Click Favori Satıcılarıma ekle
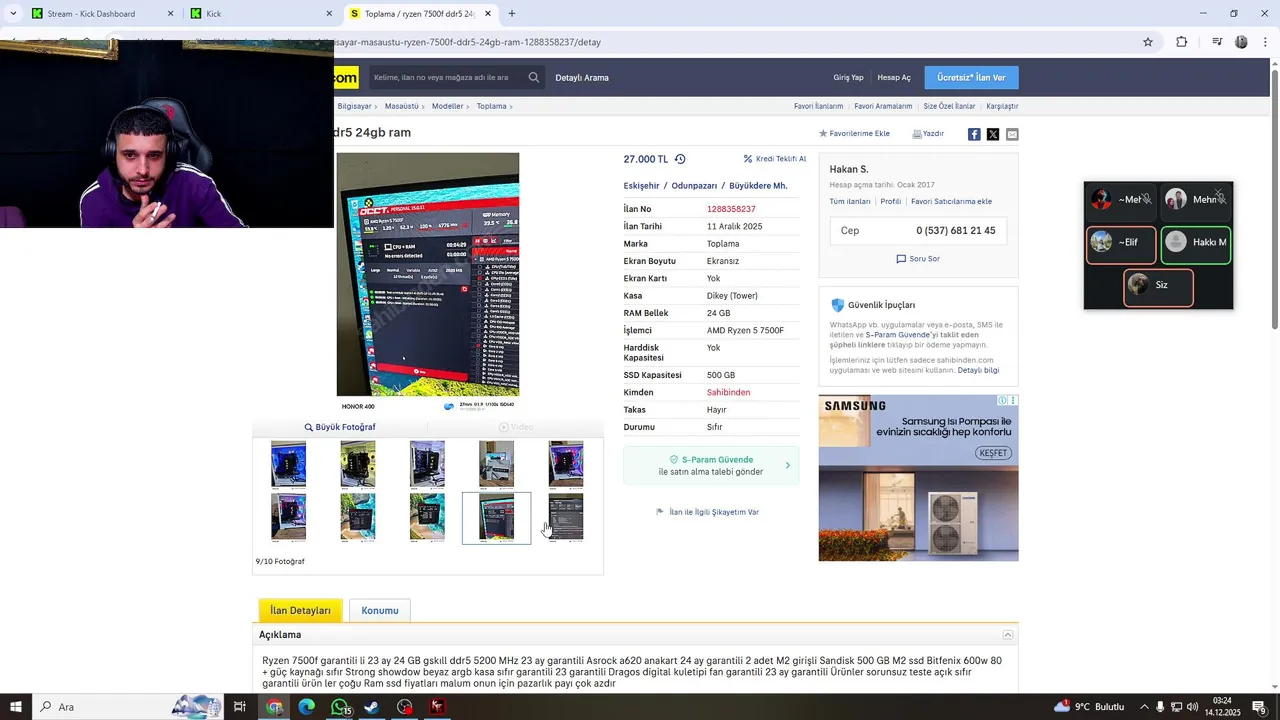The height and width of the screenshot is (720, 1280). pyautogui.click(x=951, y=201)
